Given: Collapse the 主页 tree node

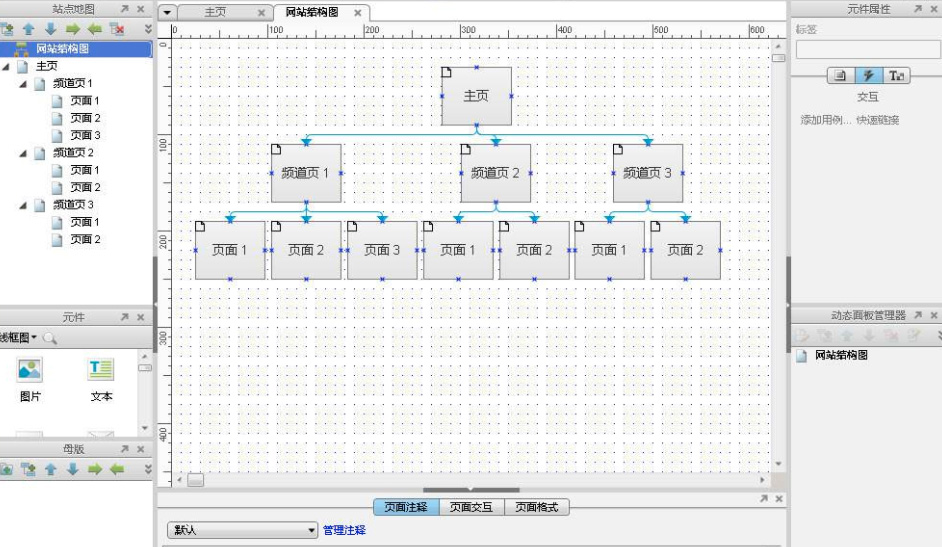Looking at the screenshot, I should click(x=7, y=66).
